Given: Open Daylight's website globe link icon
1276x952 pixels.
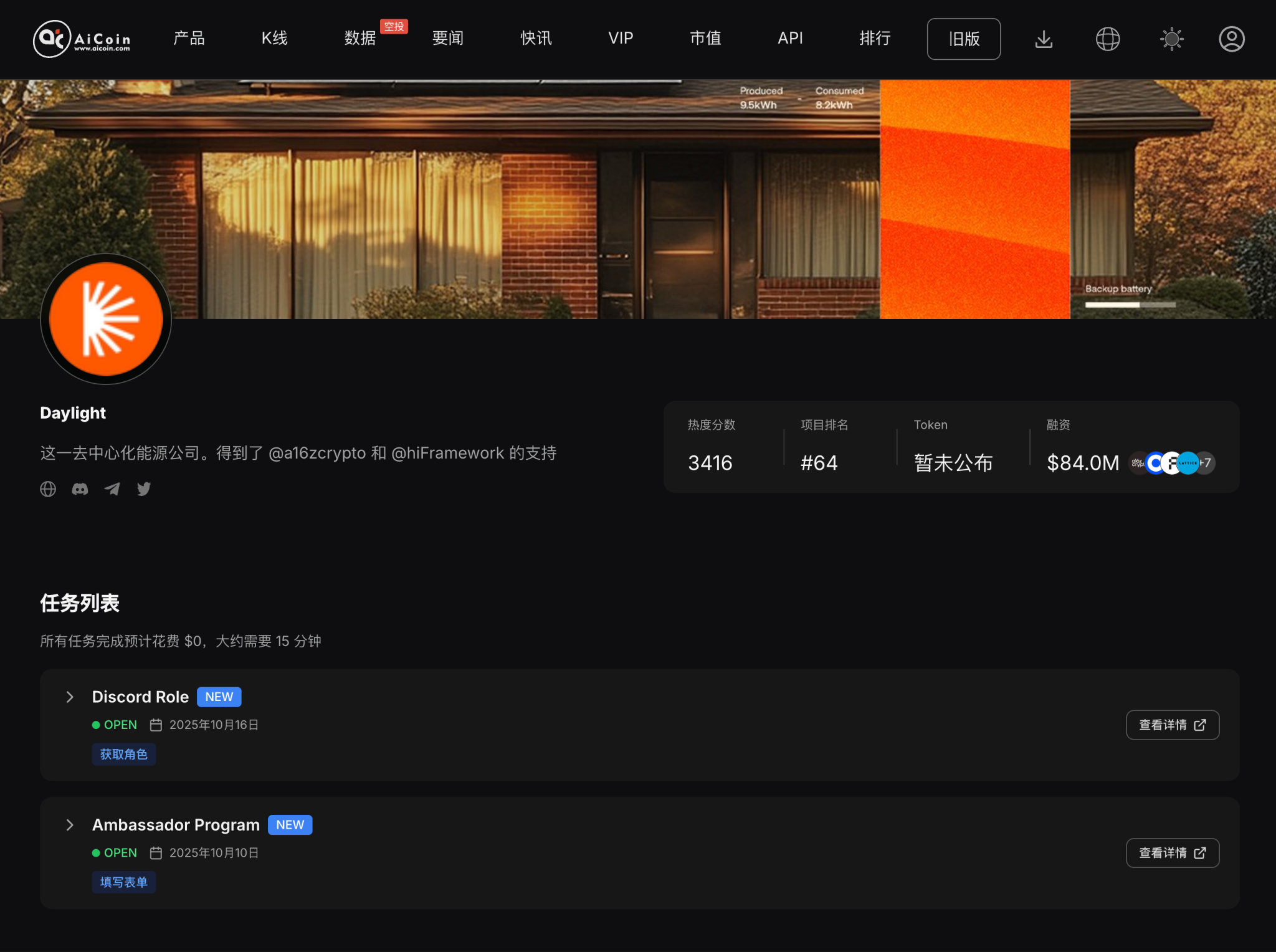Looking at the screenshot, I should coord(48,489).
